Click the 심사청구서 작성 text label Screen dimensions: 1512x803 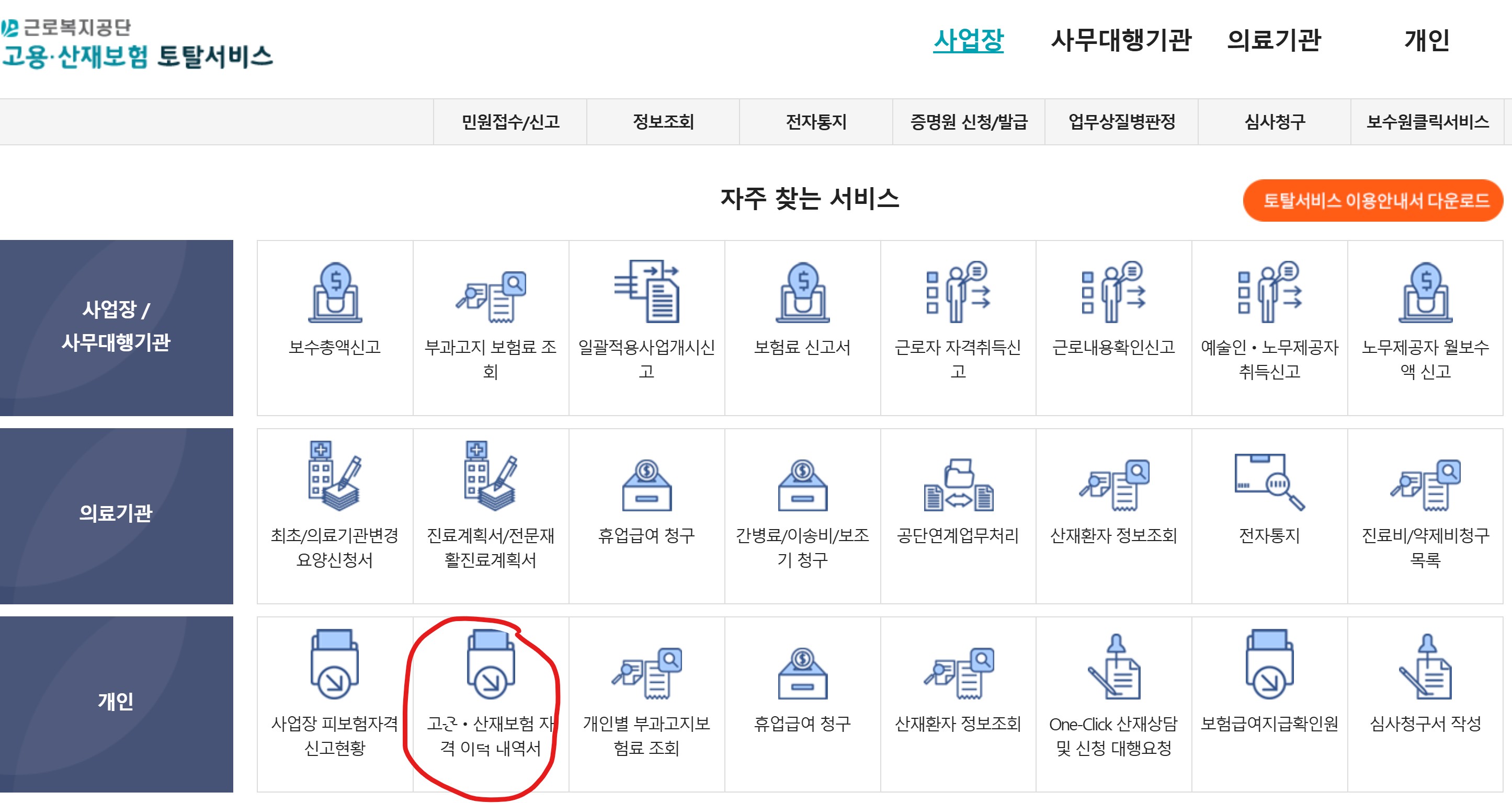coord(1425,724)
